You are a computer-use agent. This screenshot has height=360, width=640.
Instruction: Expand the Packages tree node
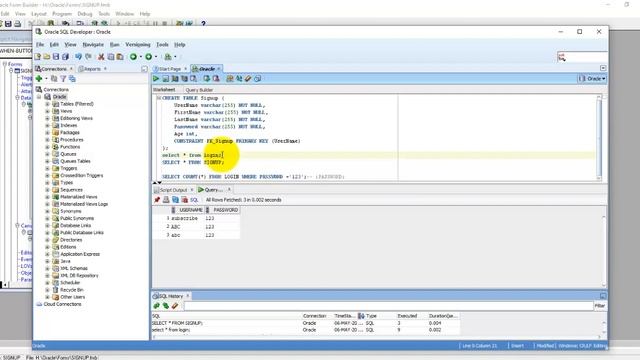coord(47,133)
